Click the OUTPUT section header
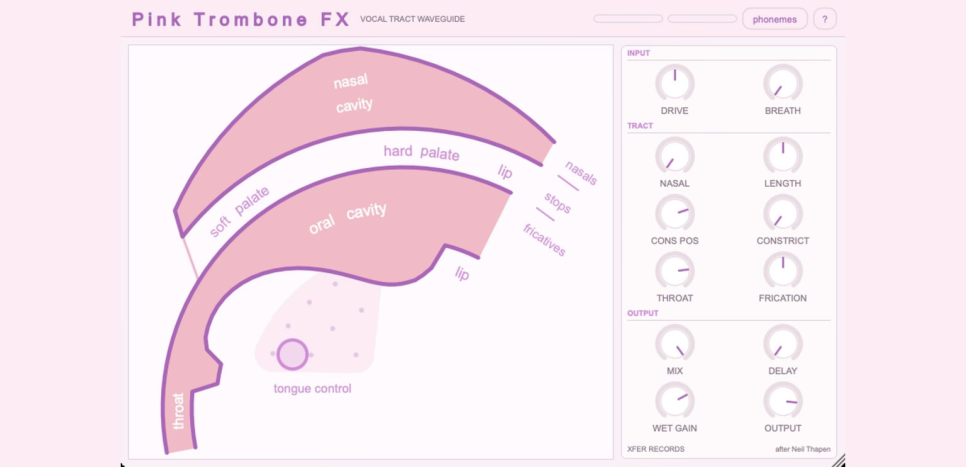Viewport: 966px width, 467px height. (643, 313)
